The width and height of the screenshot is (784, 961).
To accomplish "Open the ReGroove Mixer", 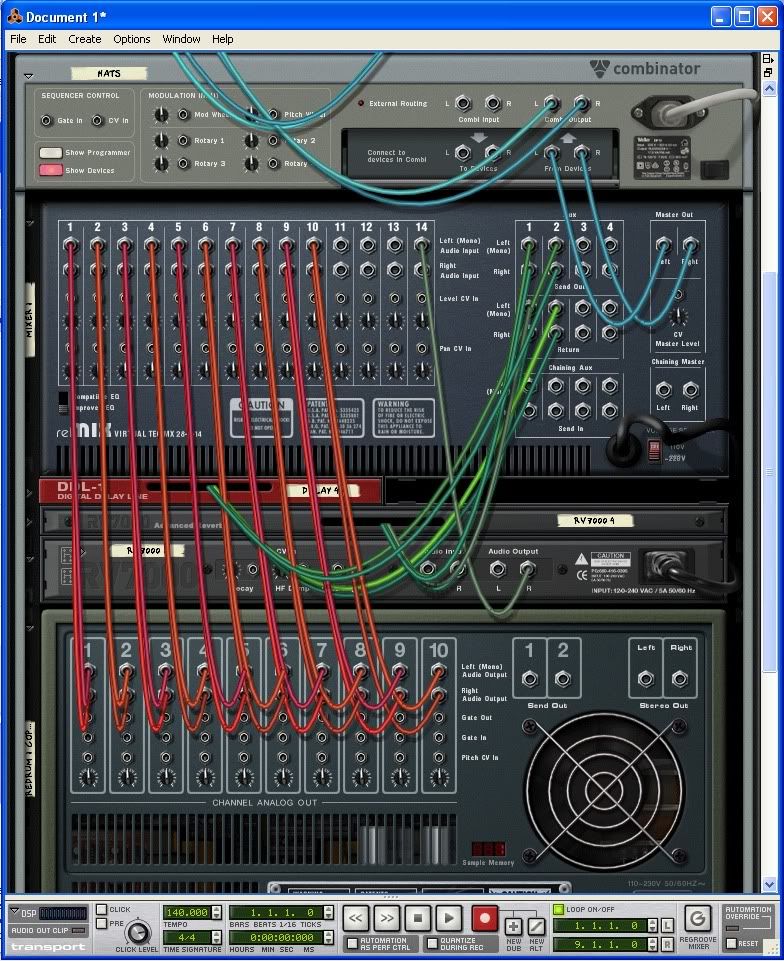I will pos(698,919).
